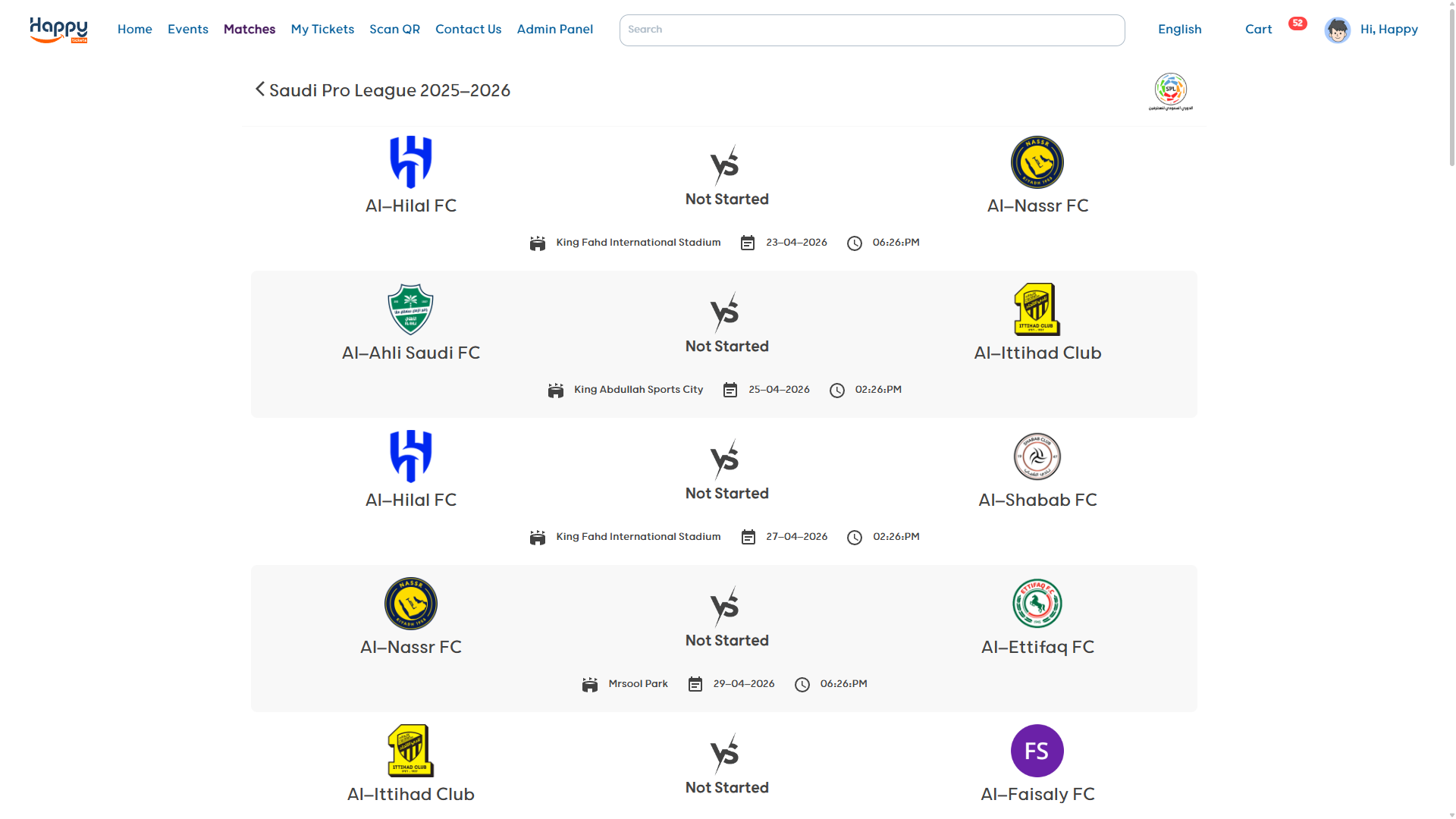The width and height of the screenshot is (1456, 819).
Task: Click the Happy Tickets logo
Action: 58,30
